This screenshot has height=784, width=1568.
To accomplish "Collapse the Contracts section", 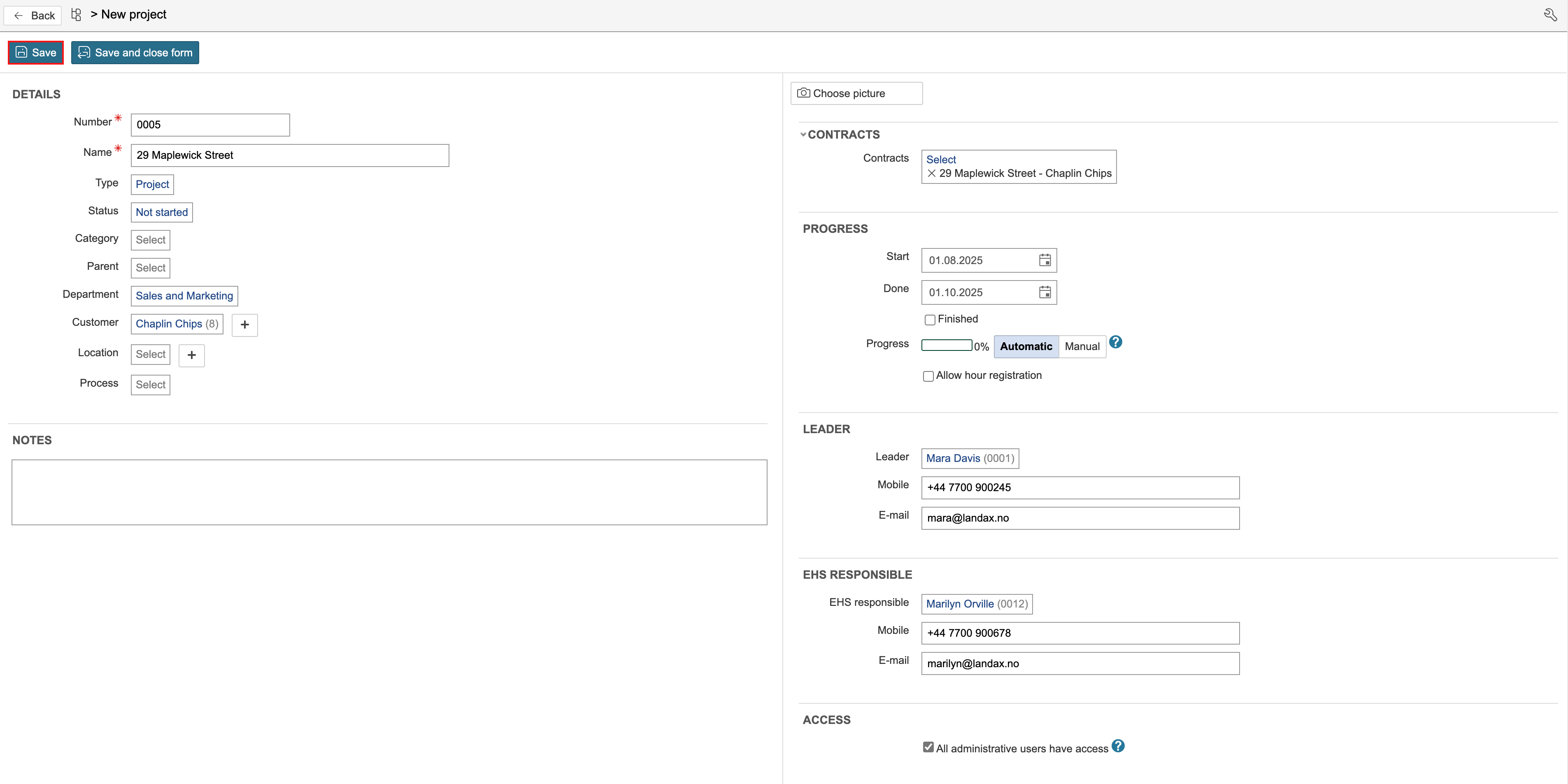I will click(x=803, y=135).
